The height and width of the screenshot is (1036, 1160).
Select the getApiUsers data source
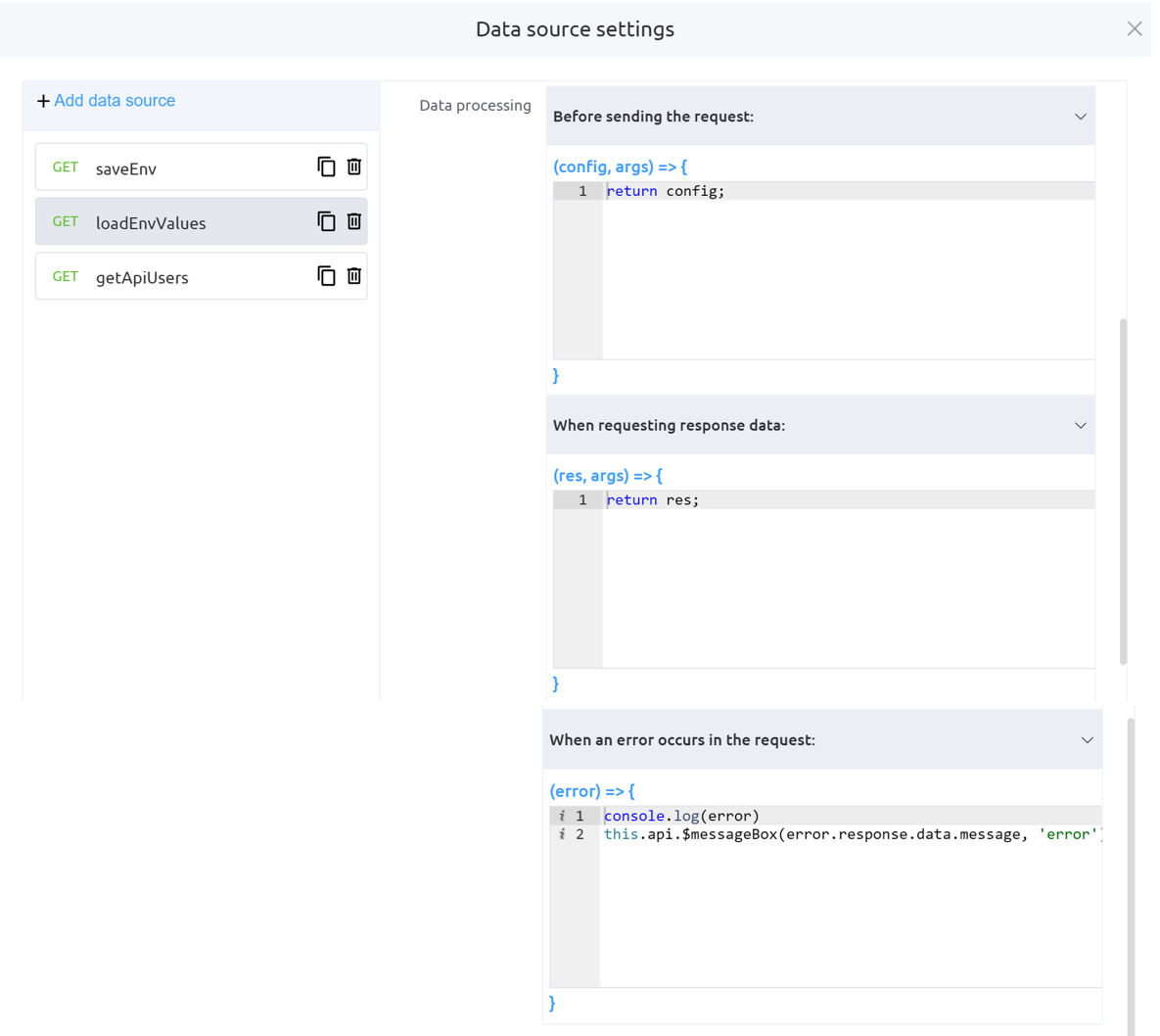coord(143,277)
